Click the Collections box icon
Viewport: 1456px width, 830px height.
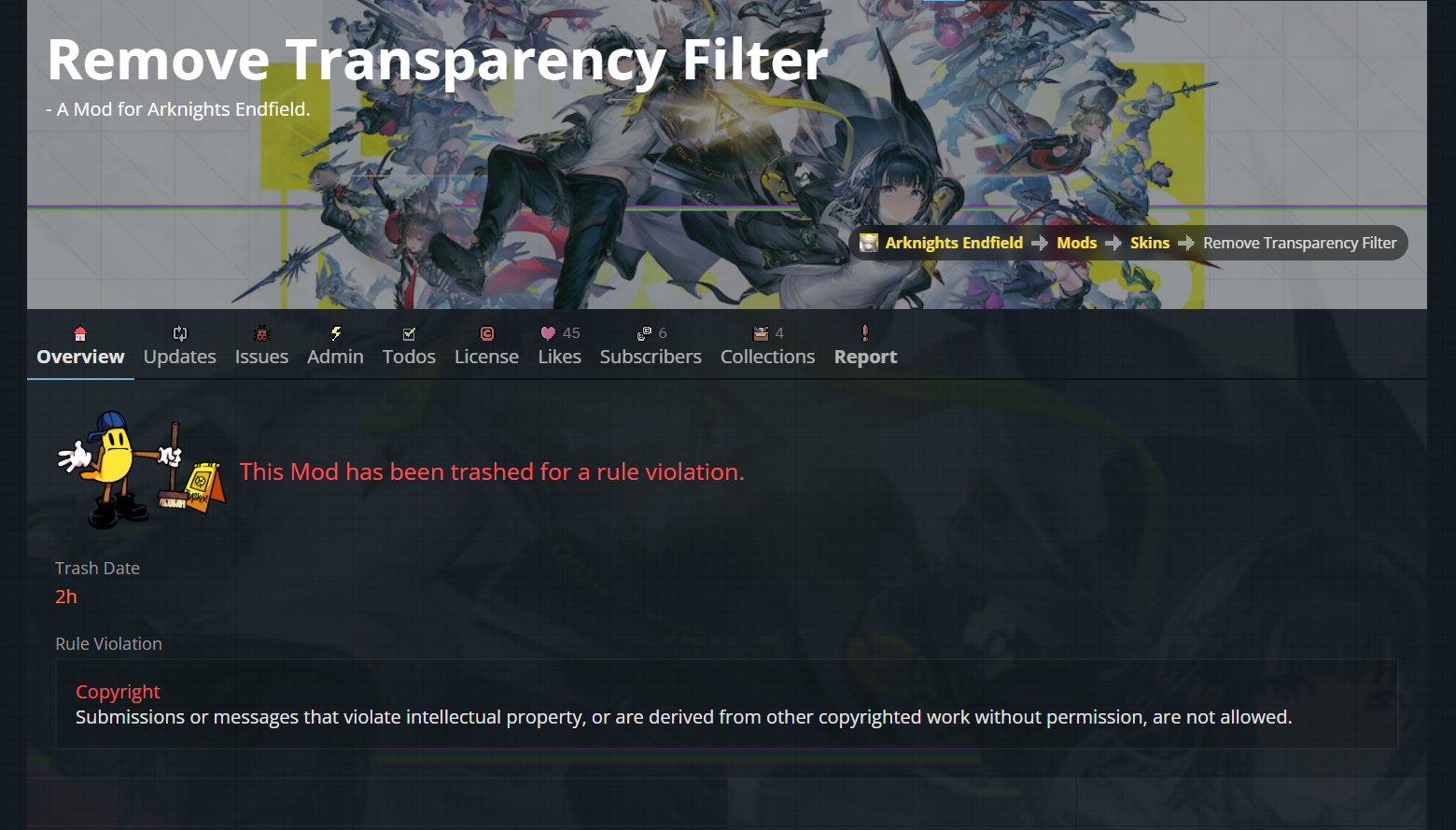click(761, 333)
